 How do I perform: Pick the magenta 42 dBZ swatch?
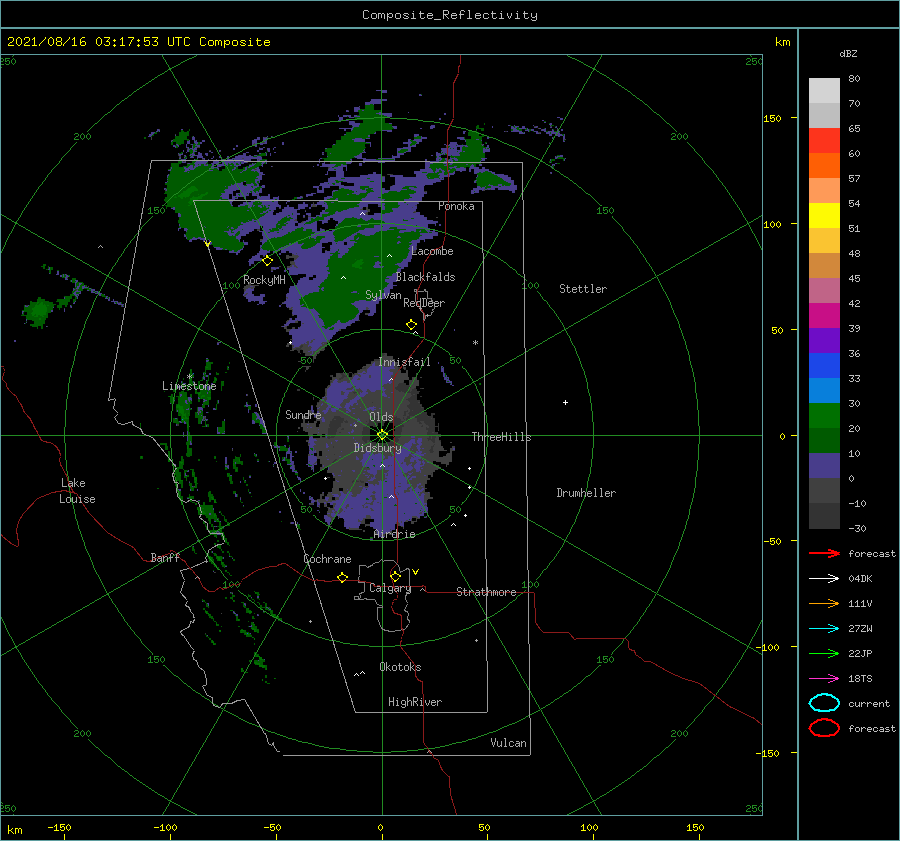pos(824,315)
